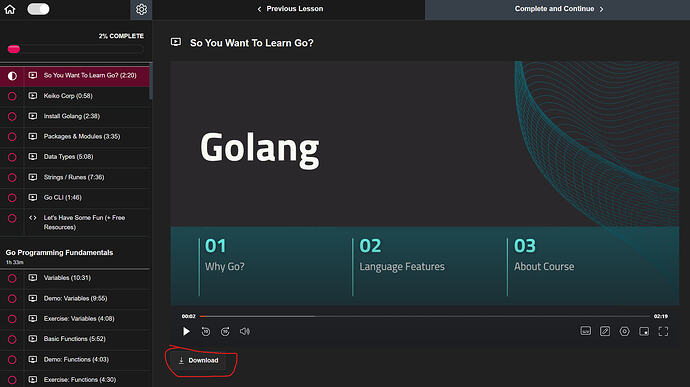Click video icon beside Basic Functions
Viewport: 690px width, 387px height.
33,339
